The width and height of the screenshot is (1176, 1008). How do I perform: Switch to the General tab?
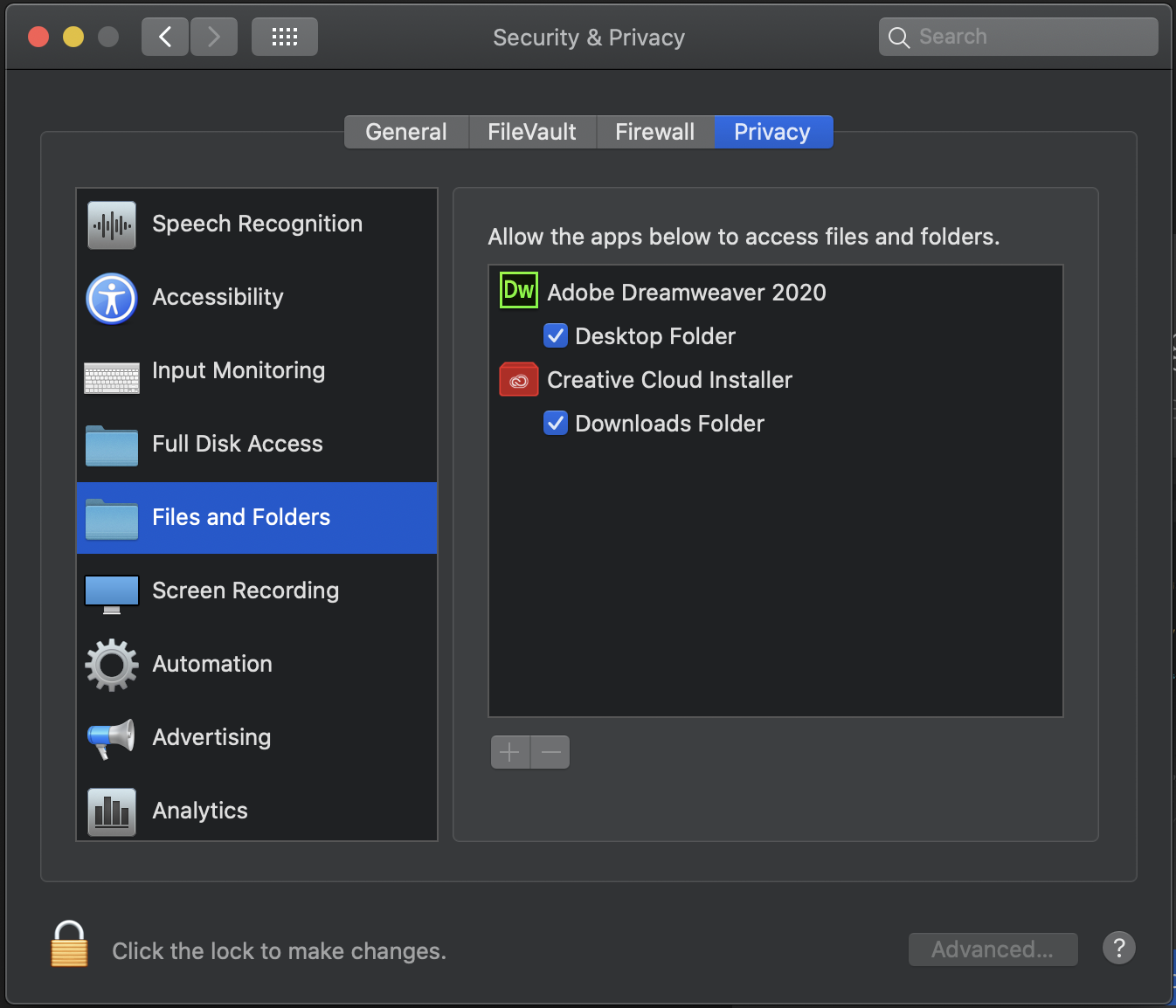pyautogui.click(x=405, y=131)
